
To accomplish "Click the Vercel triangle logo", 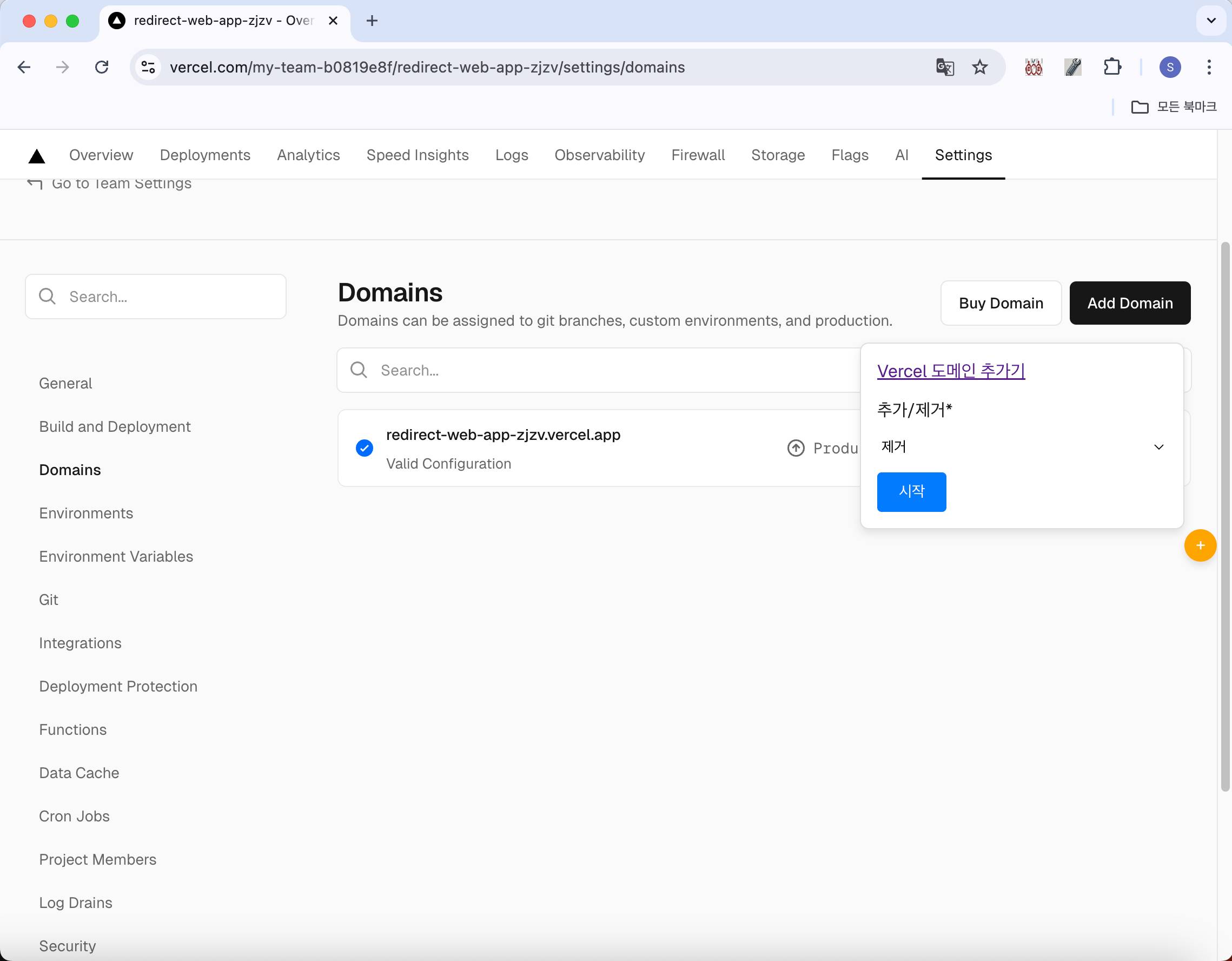I will click(x=37, y=156).
